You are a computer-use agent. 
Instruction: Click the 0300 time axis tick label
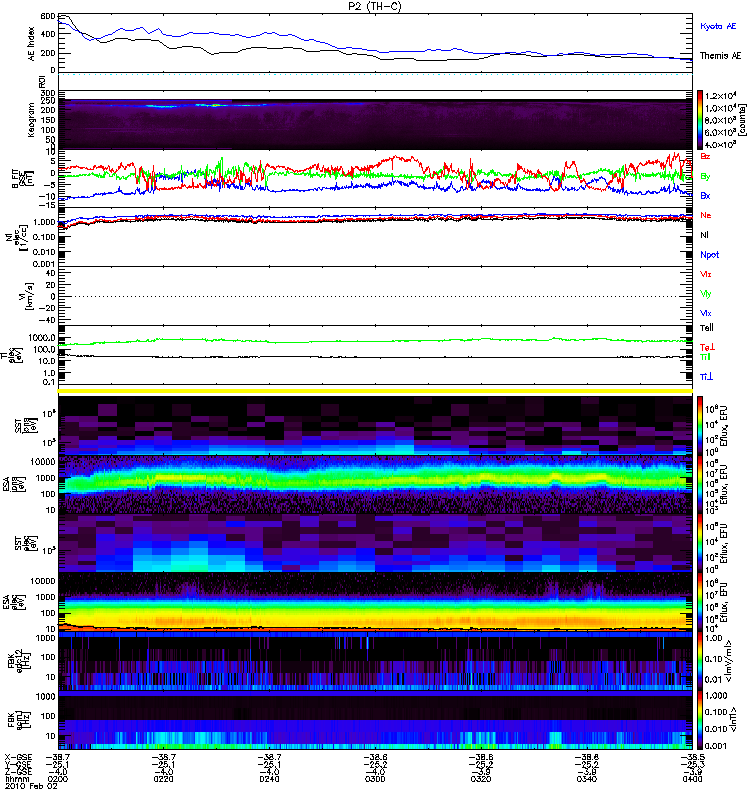375,779
